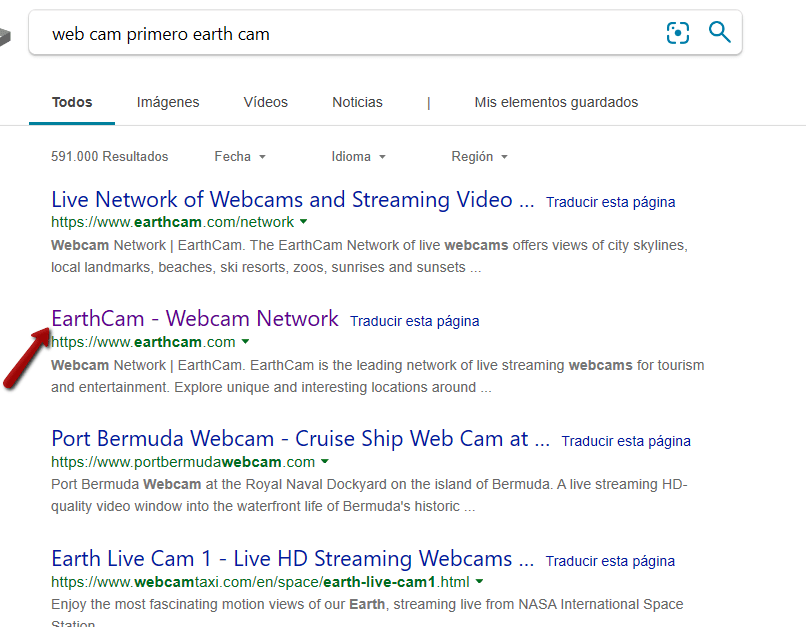Screen dimensions: 806x627
Task: Select the Imágenes tab
Action: [168, 102]
